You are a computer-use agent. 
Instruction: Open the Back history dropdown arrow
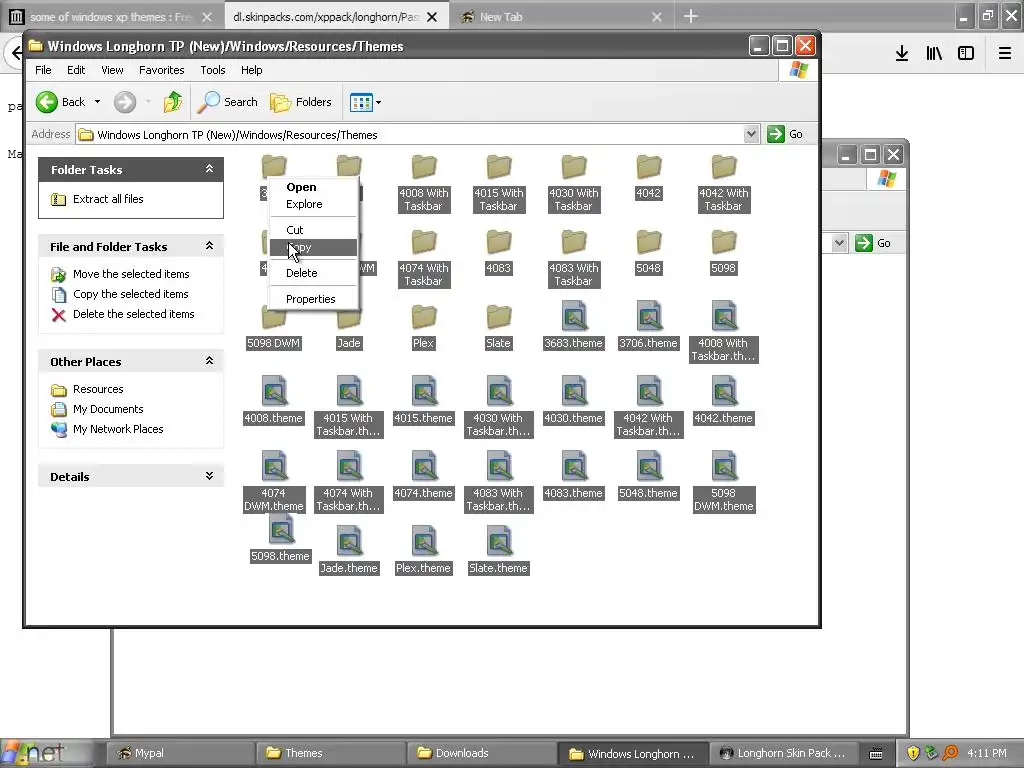coord(97,102)
